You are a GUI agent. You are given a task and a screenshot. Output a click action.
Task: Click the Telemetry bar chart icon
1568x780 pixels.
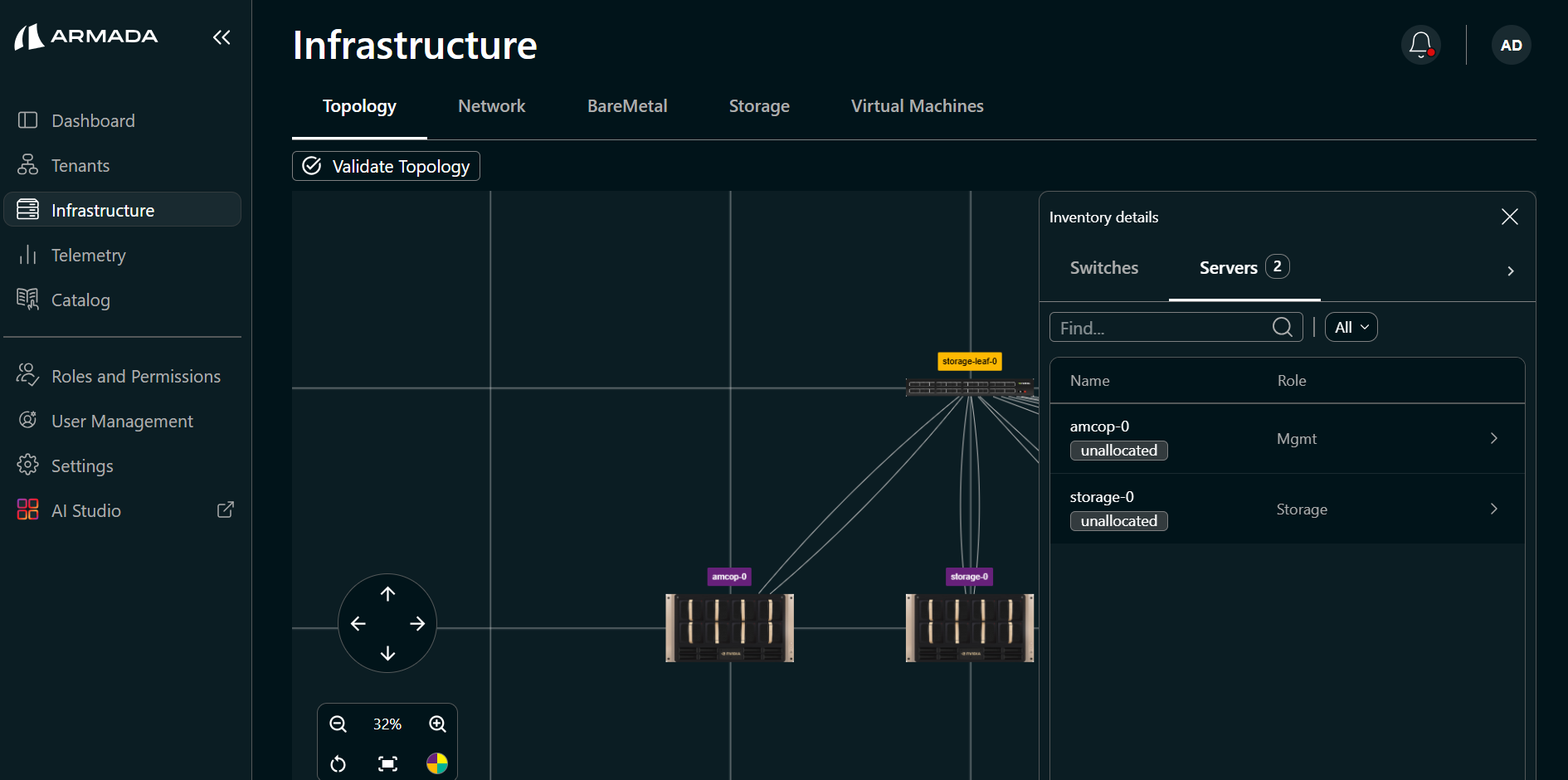click(27, 254)
